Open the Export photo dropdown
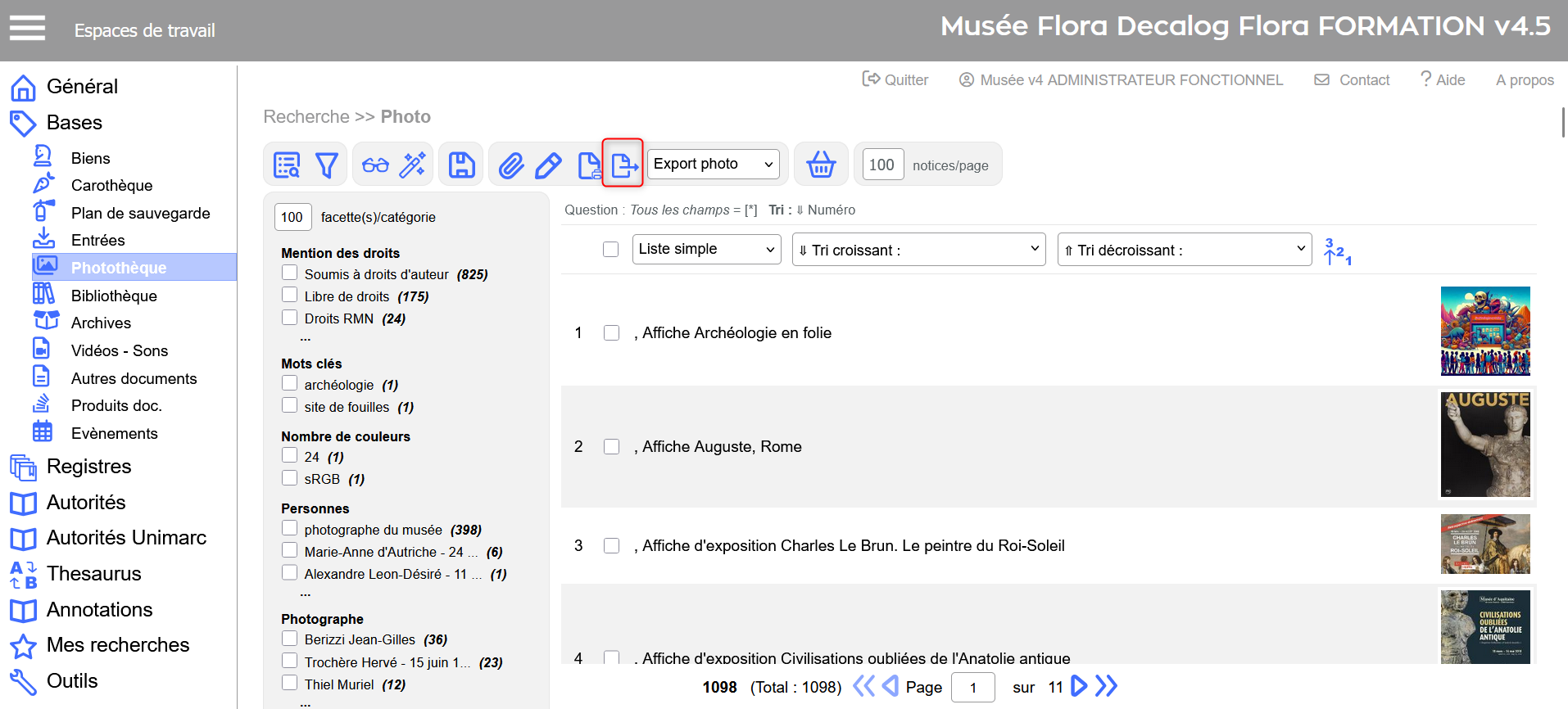Viewport: 1568px width, 709px height. click(x=714, y=165)
